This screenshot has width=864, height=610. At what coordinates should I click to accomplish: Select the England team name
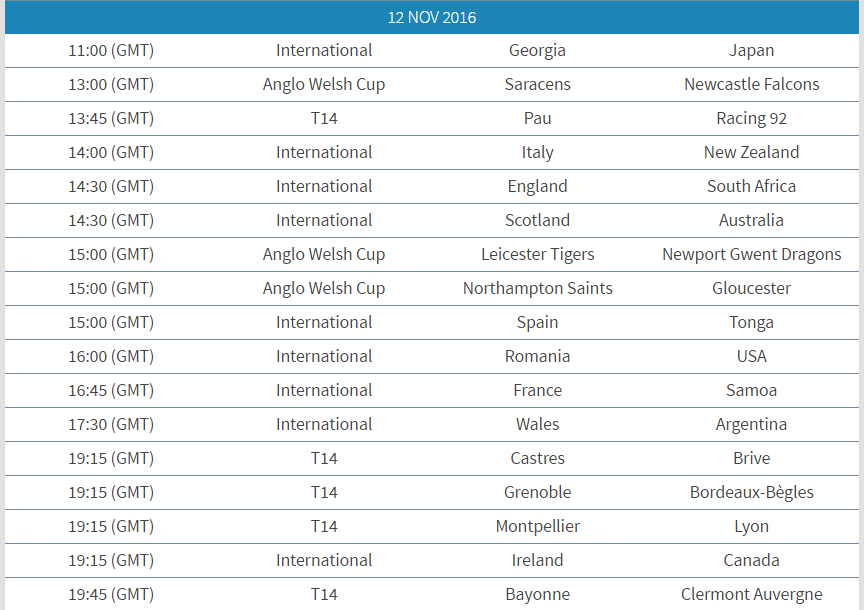pyautogui.click(x=537, y=186)
